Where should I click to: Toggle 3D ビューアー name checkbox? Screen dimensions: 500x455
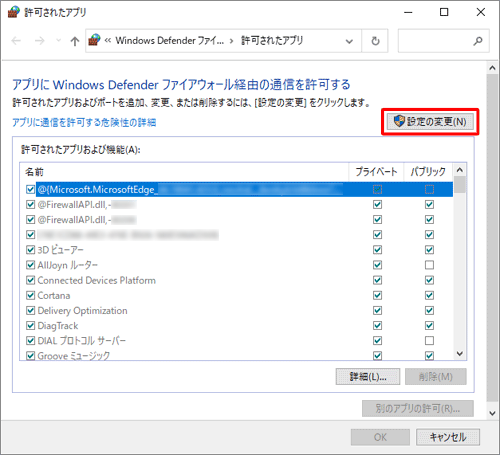(x=30, y=250)
